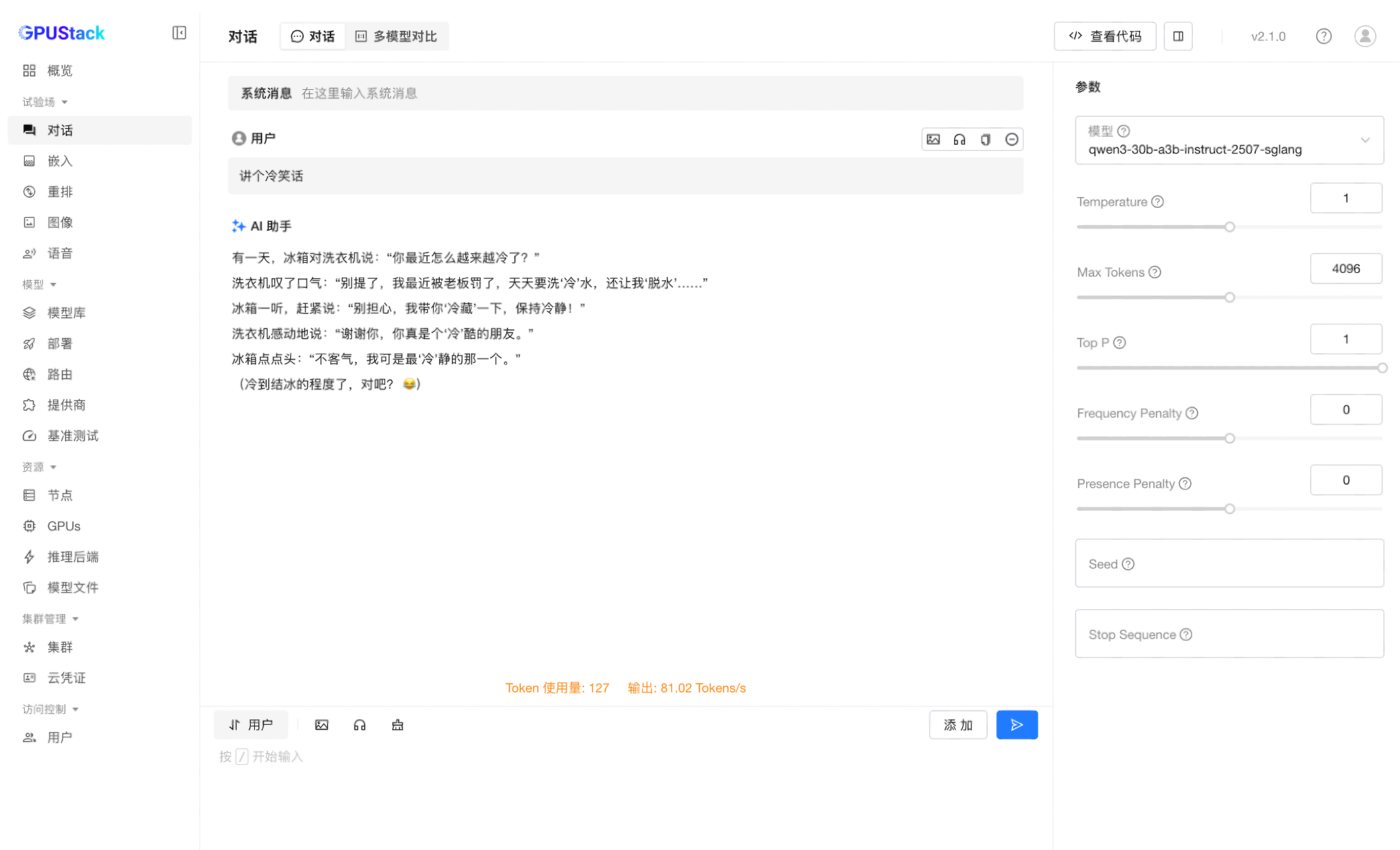This screenshot has width=1400, height=850.
Task: Remove the user message with minus icon
Action: tap(1011, 139)
